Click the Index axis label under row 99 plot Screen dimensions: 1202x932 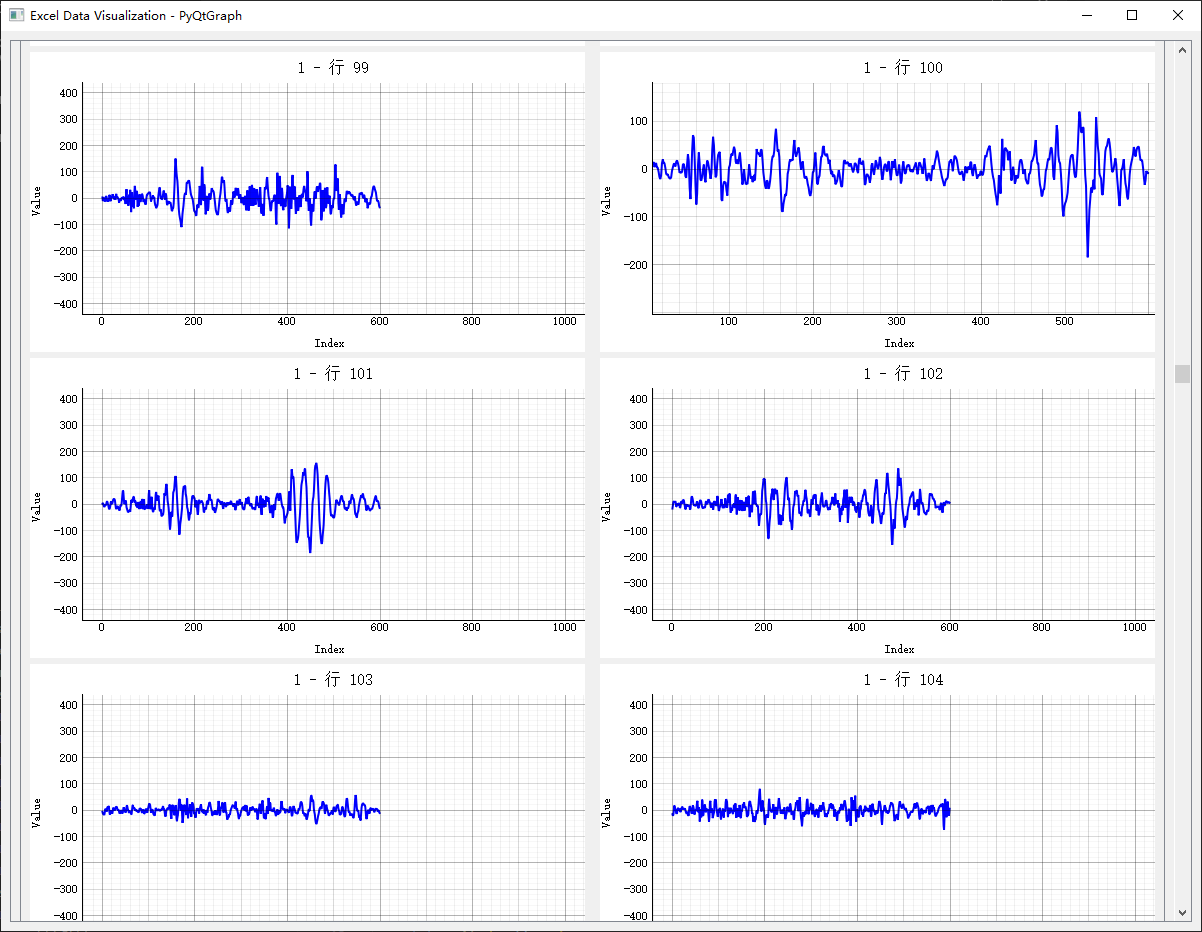[x=329, y=343]
